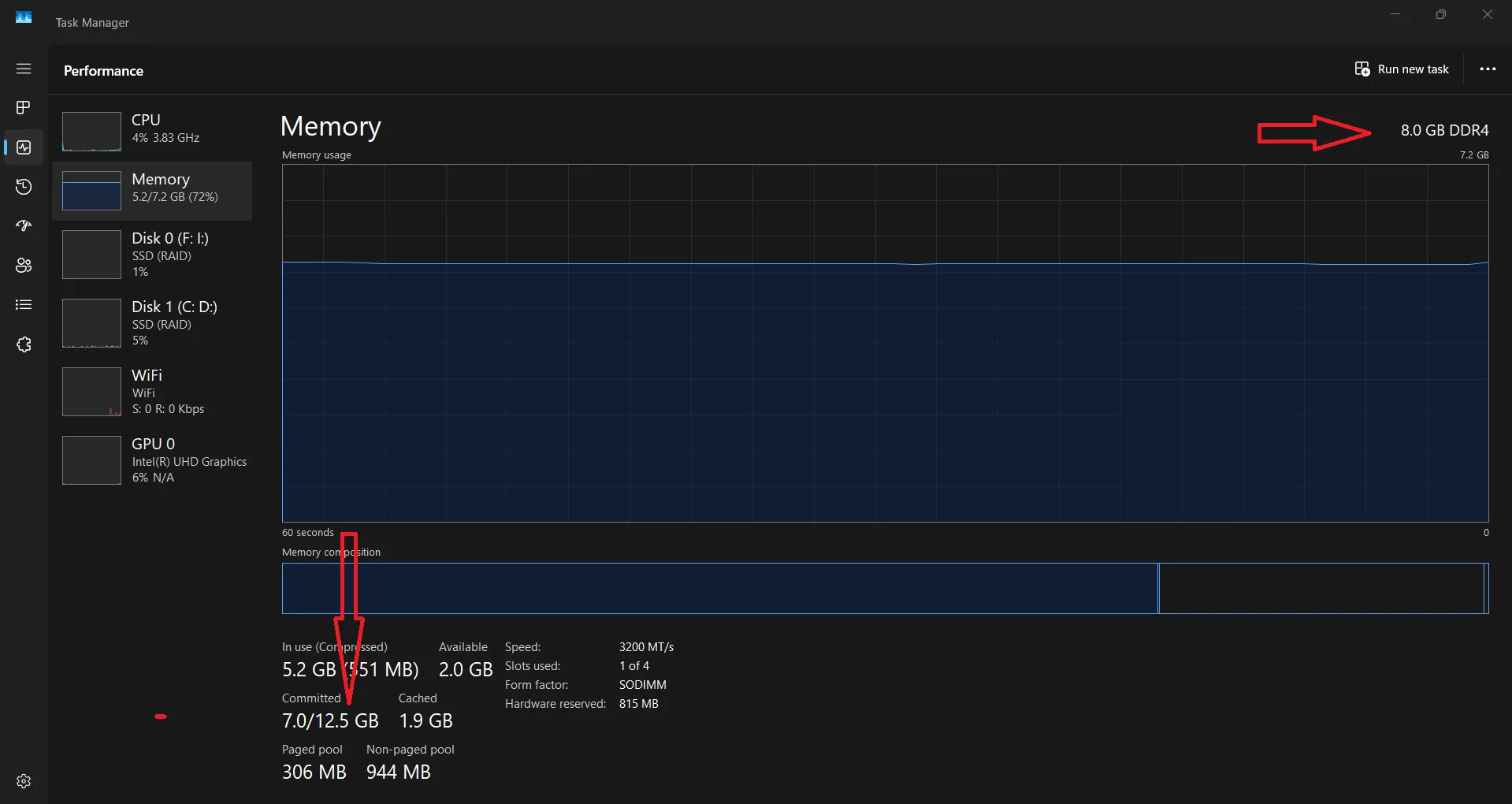Click the Run new task button

[1402, 69]
